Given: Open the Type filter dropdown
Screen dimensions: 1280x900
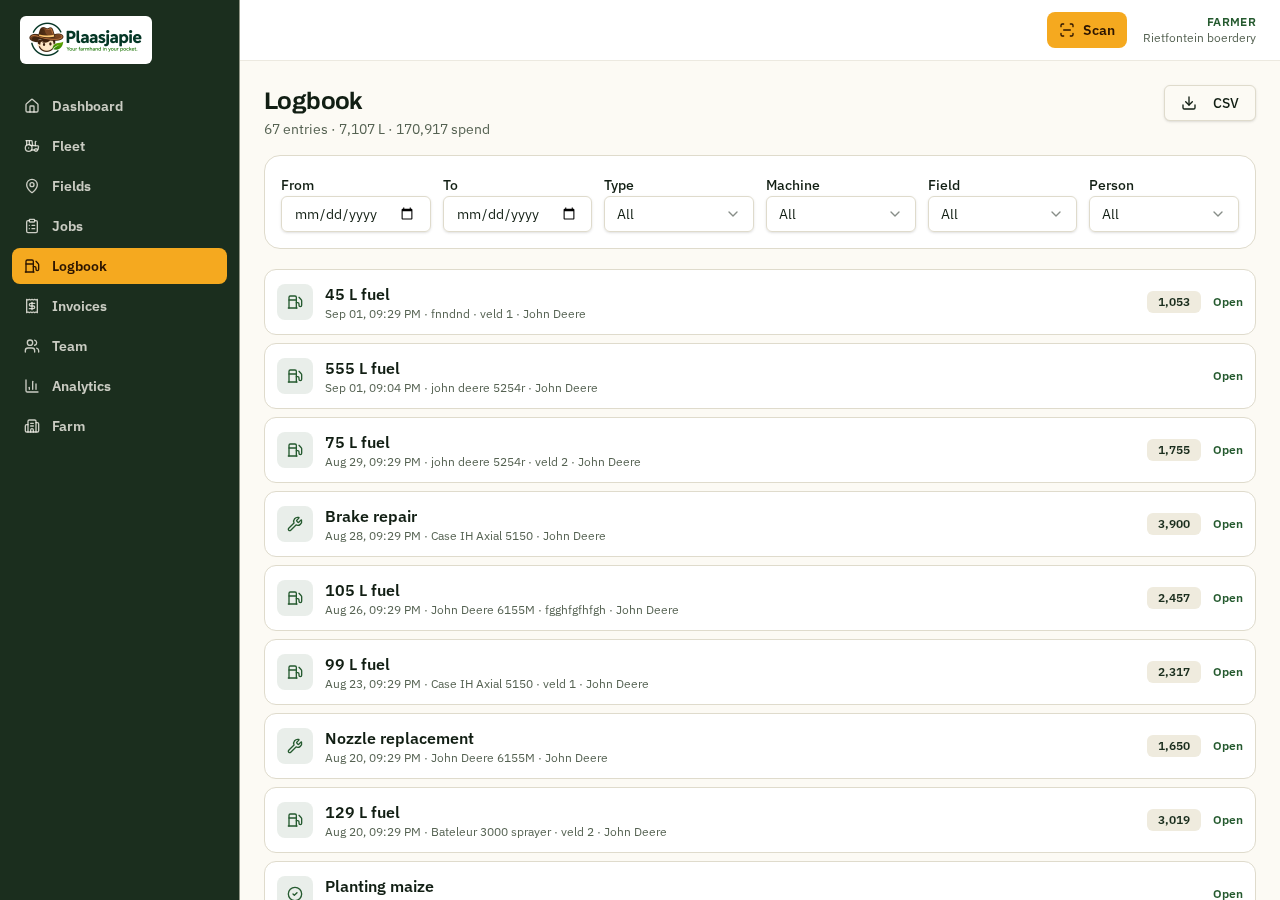Looking at the screenshot, I should [x=679, y=214].
